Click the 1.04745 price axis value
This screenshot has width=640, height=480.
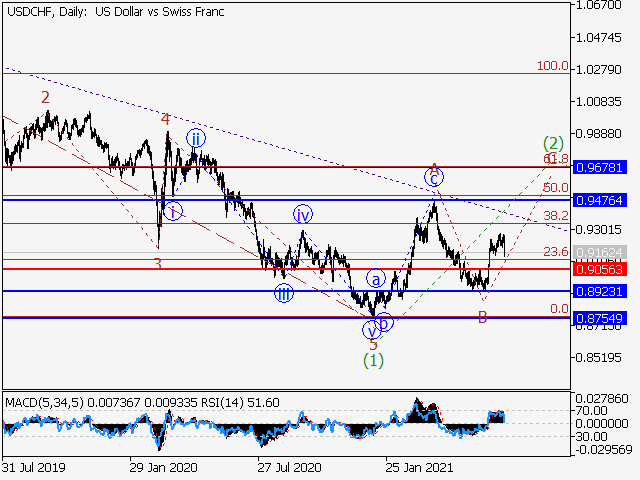tap(599, 38)
